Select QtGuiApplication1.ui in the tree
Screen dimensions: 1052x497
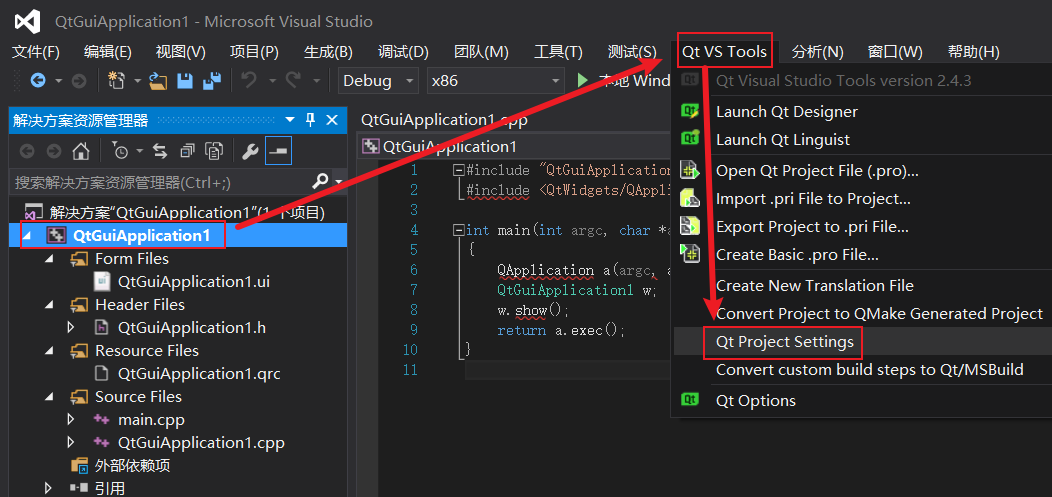pyautogui.click(x=194, y=282)
